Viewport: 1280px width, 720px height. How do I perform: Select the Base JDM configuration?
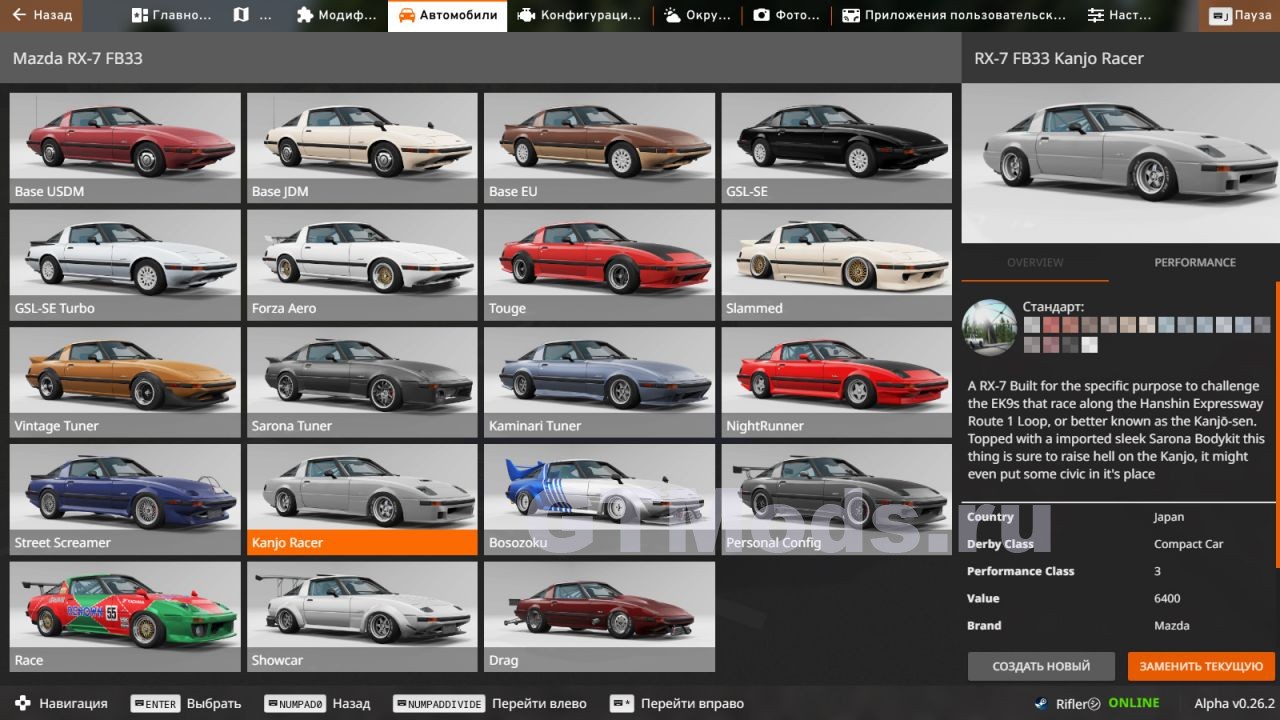tap(362, 148)
